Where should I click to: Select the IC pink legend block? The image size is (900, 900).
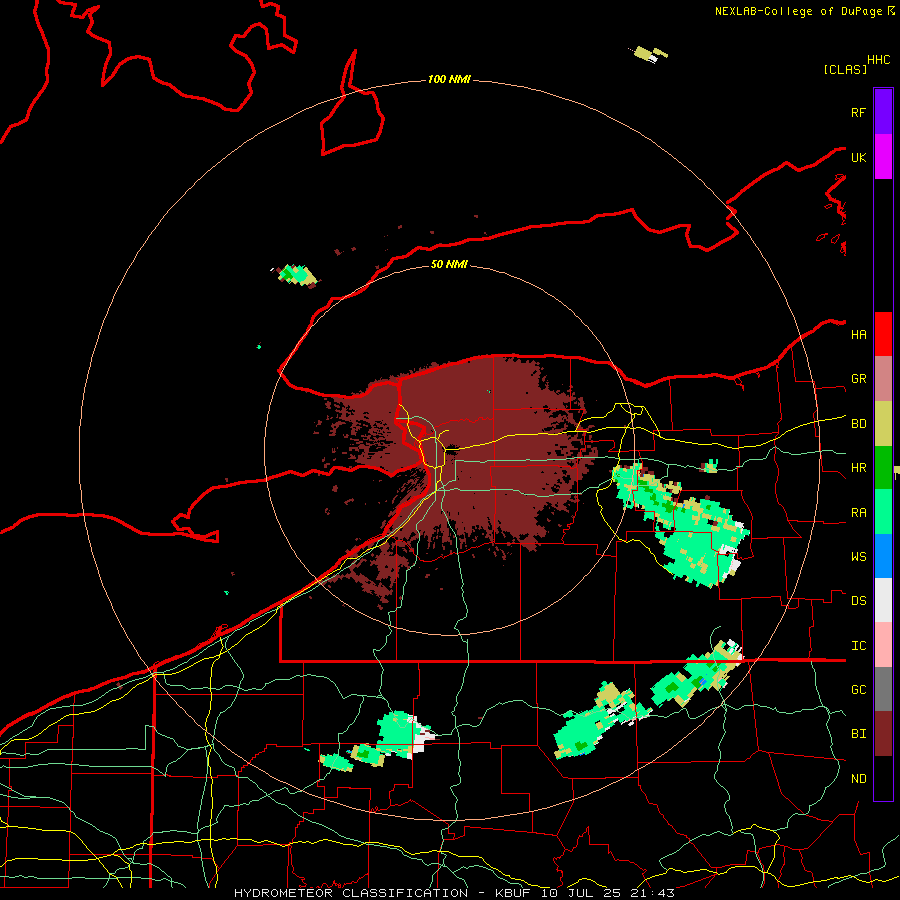883,645
